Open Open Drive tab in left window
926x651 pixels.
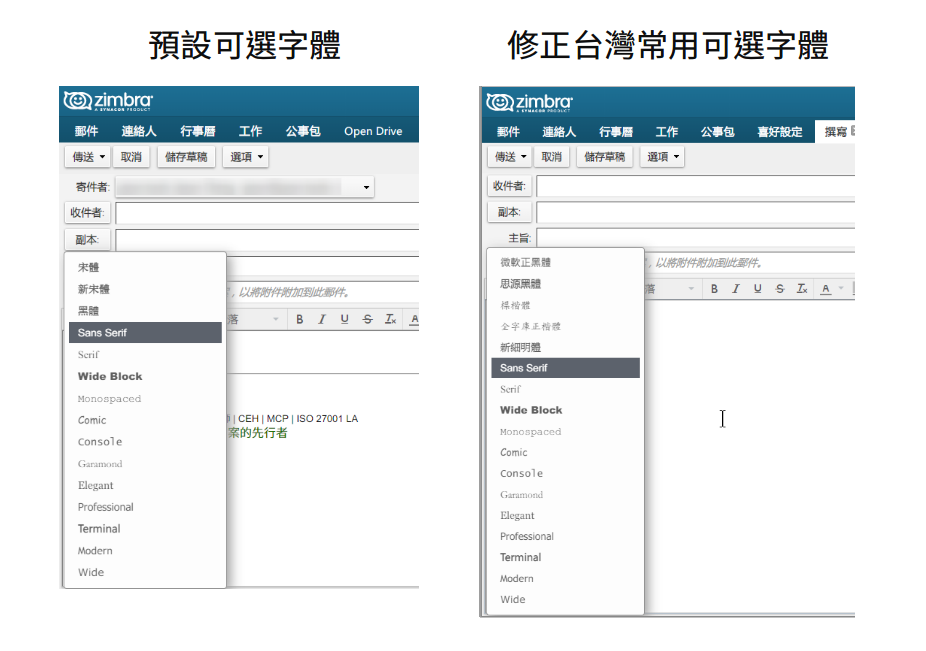pyautogui.click(x=373, y=131)
